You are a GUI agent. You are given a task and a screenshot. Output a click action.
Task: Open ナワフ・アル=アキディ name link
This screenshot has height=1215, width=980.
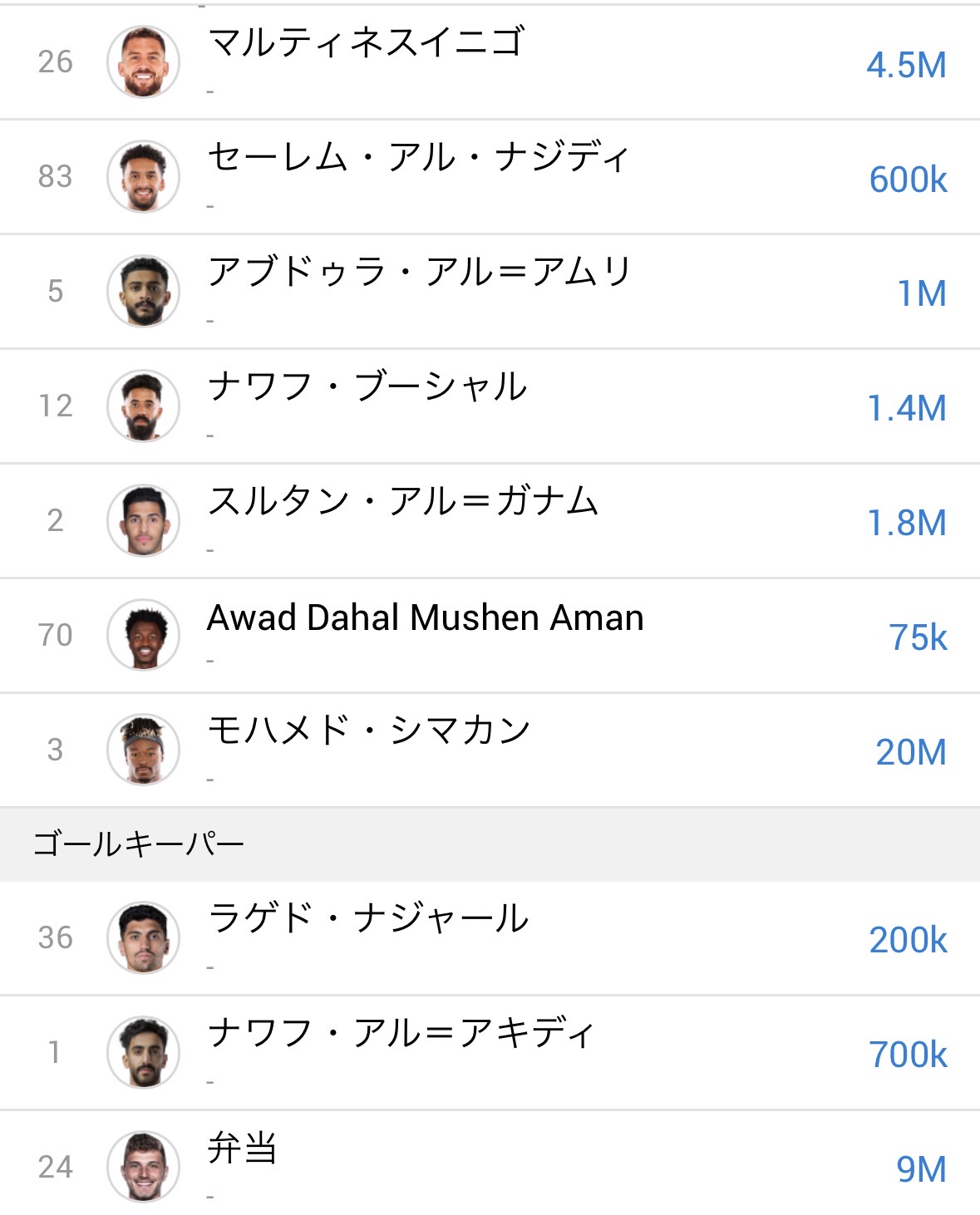pos(401,1034)
